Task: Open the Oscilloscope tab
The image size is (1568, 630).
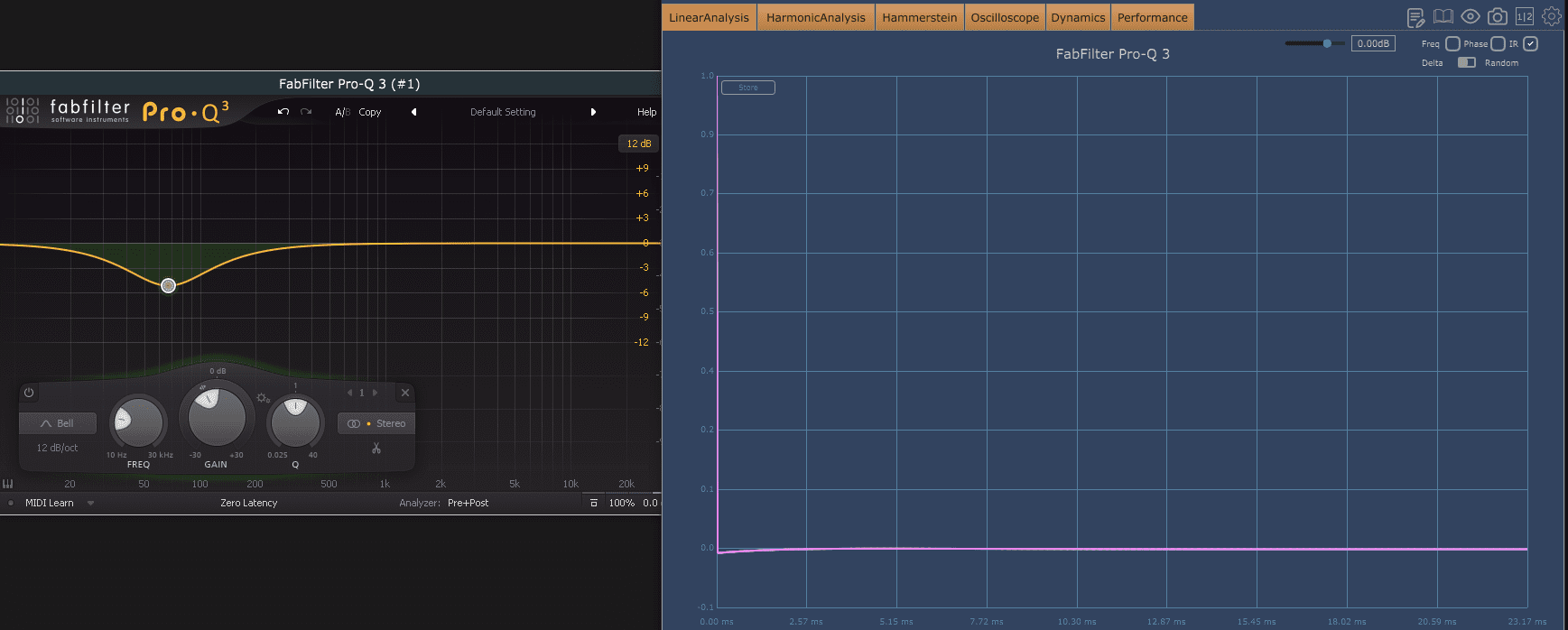Action: (1005, 17)
